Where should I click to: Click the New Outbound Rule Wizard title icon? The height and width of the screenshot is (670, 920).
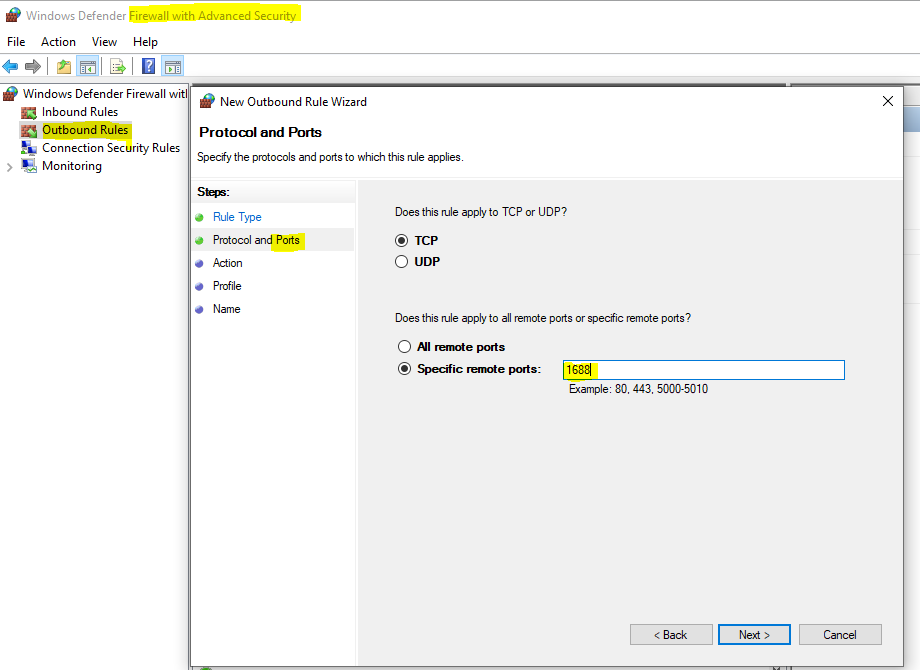point(207,101)
